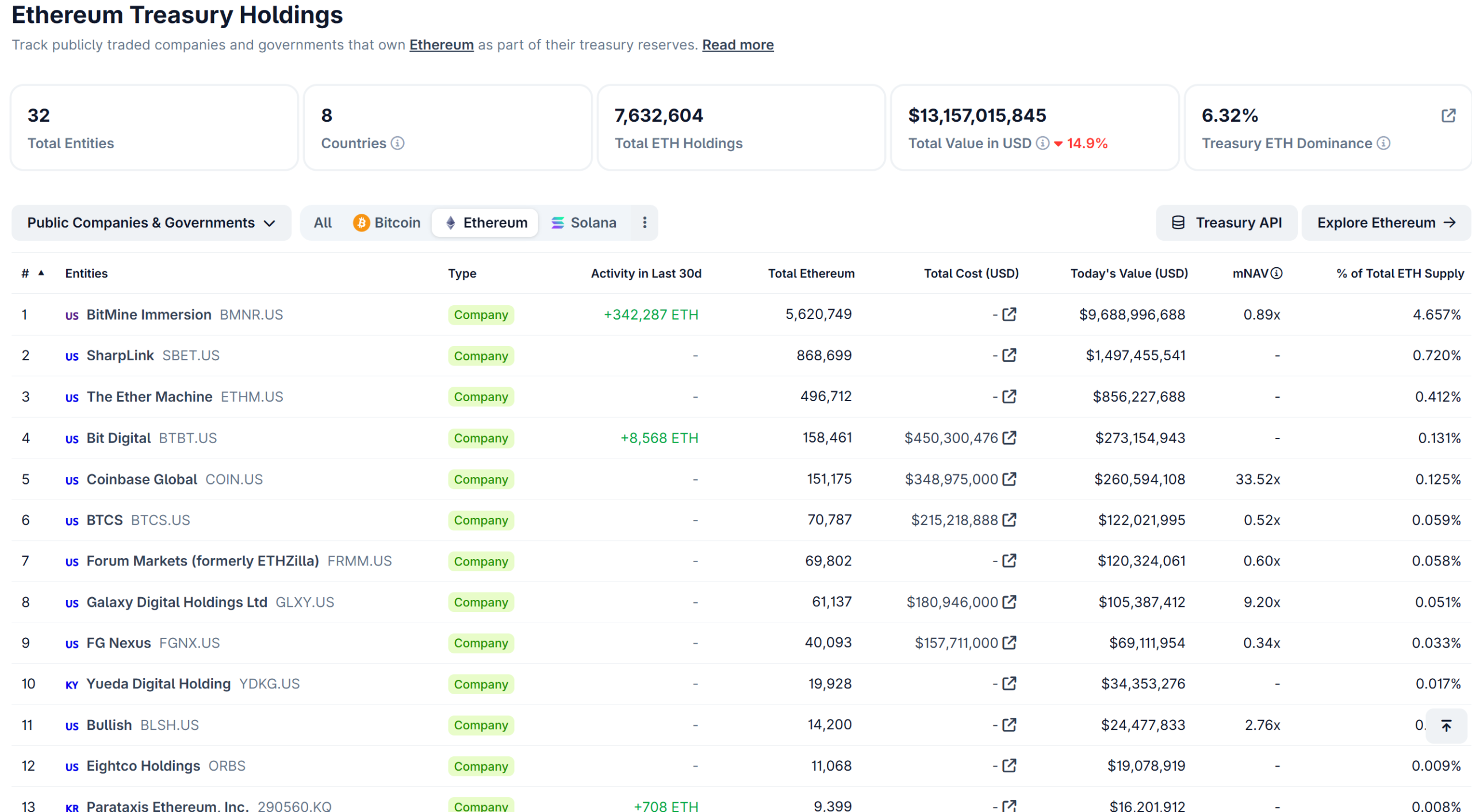This screenshot has width=1472, height=812.
Task: Select the Ethereum tab
Action: [485, 222]
